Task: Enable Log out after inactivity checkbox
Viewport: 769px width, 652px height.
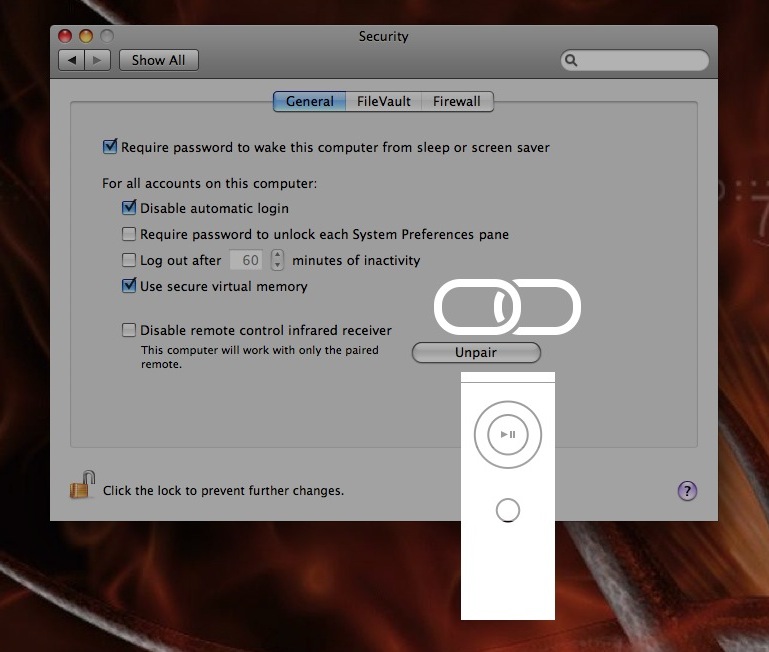Action: pos(128,260)
